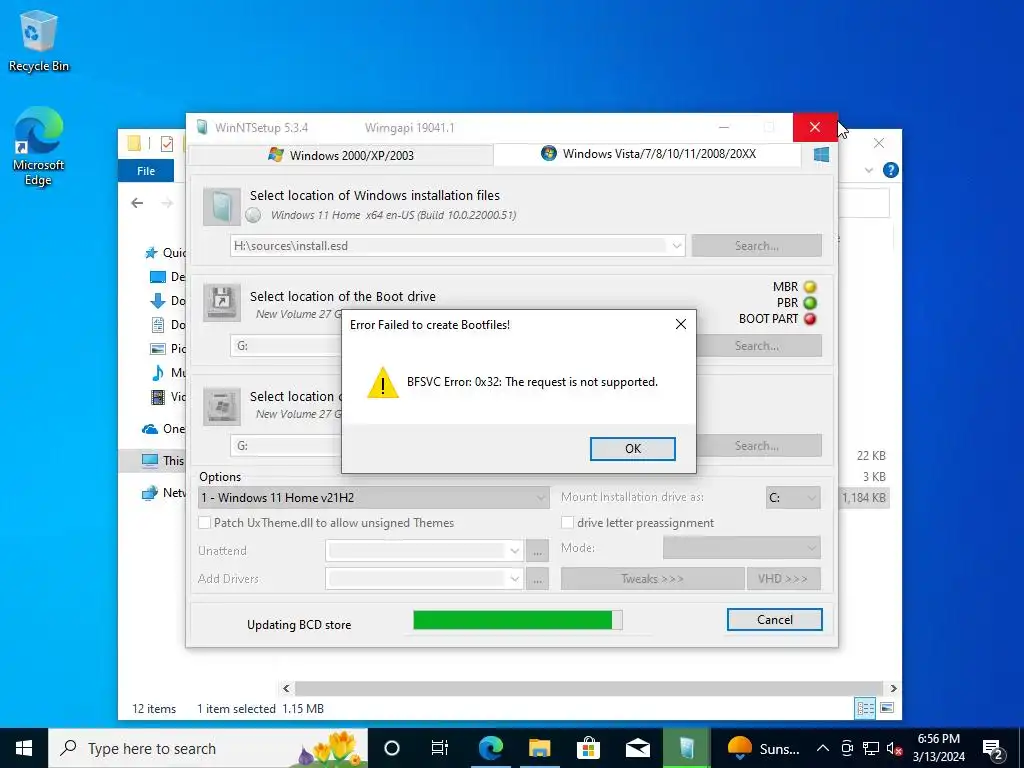The image size is (1024, 768).
Task: Select Quick access in Explorer sidebar
Action: (x=165, y=253)
